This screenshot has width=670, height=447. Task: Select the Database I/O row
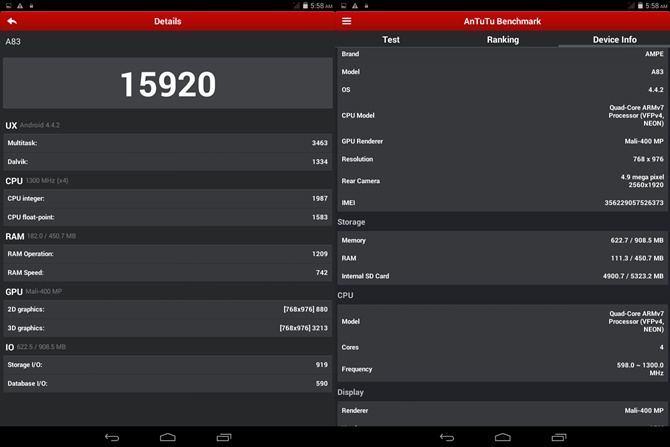click(168, 384)
